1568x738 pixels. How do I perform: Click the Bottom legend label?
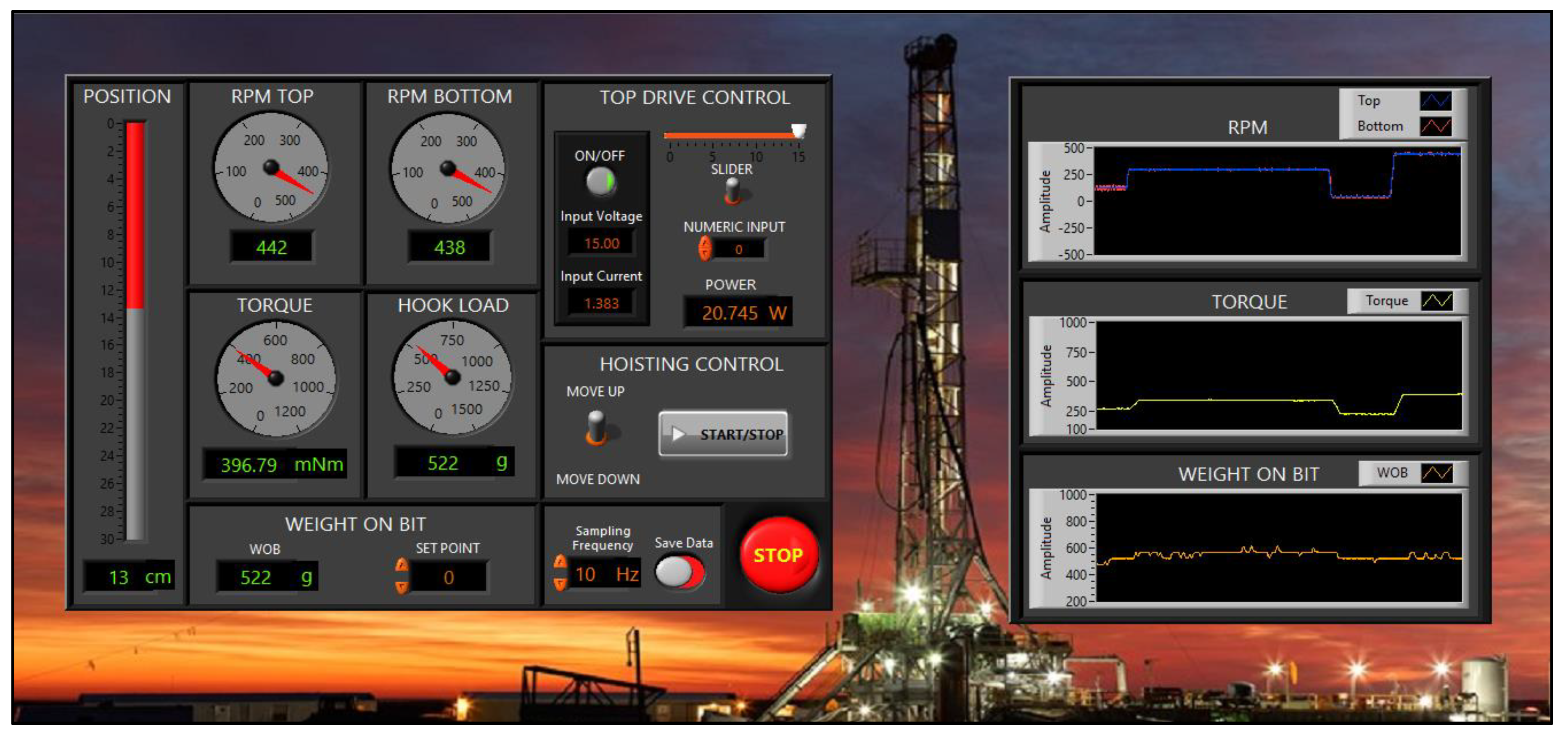(1380, 126)
